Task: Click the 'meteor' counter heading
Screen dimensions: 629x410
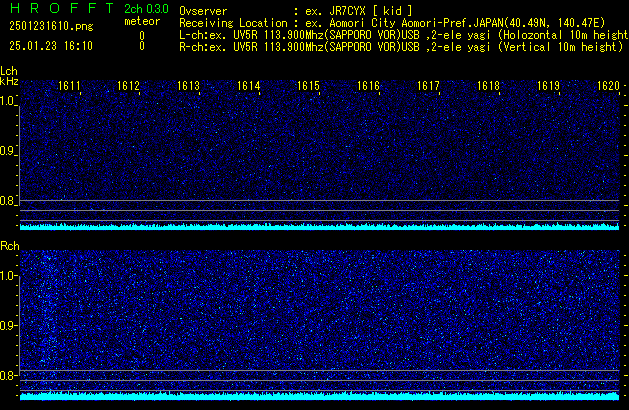Action: (x=142, y=21)
